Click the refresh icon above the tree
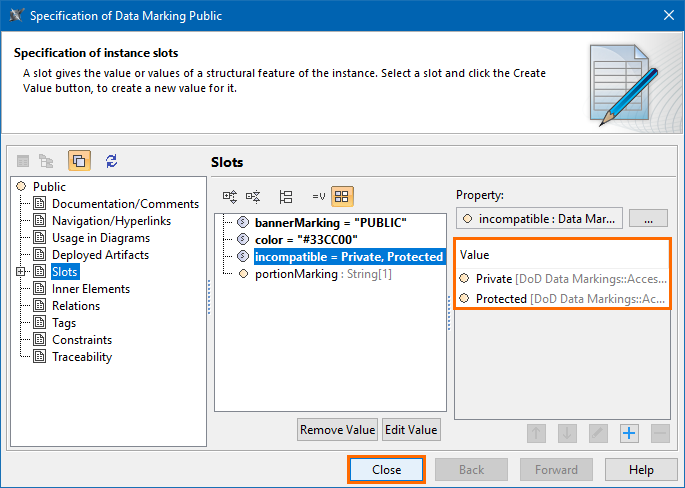This screenshot has width=685, height=488. coord(111,161)
